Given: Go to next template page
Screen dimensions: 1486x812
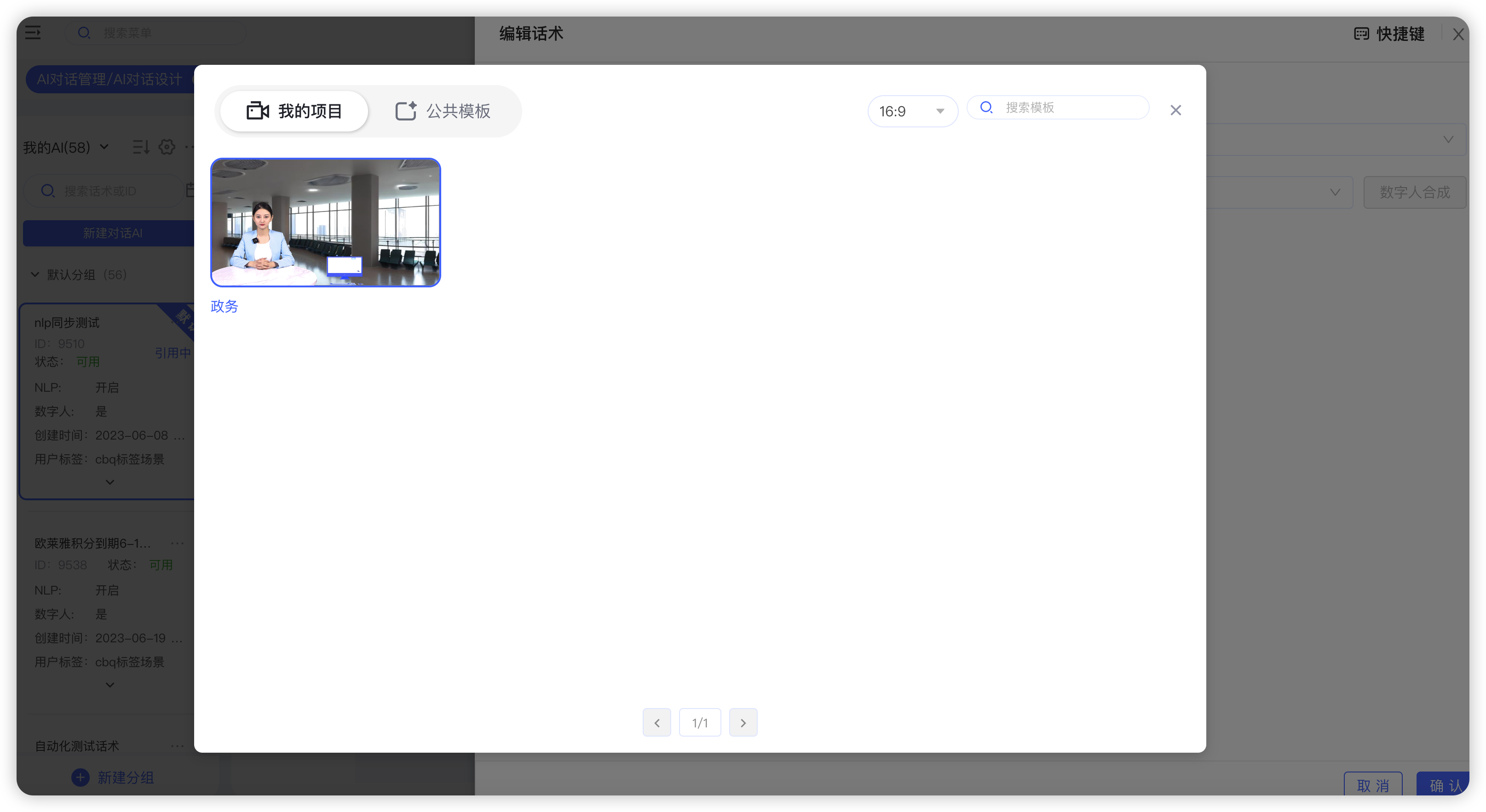Looking at the screenshot, I should click(743, 722).
